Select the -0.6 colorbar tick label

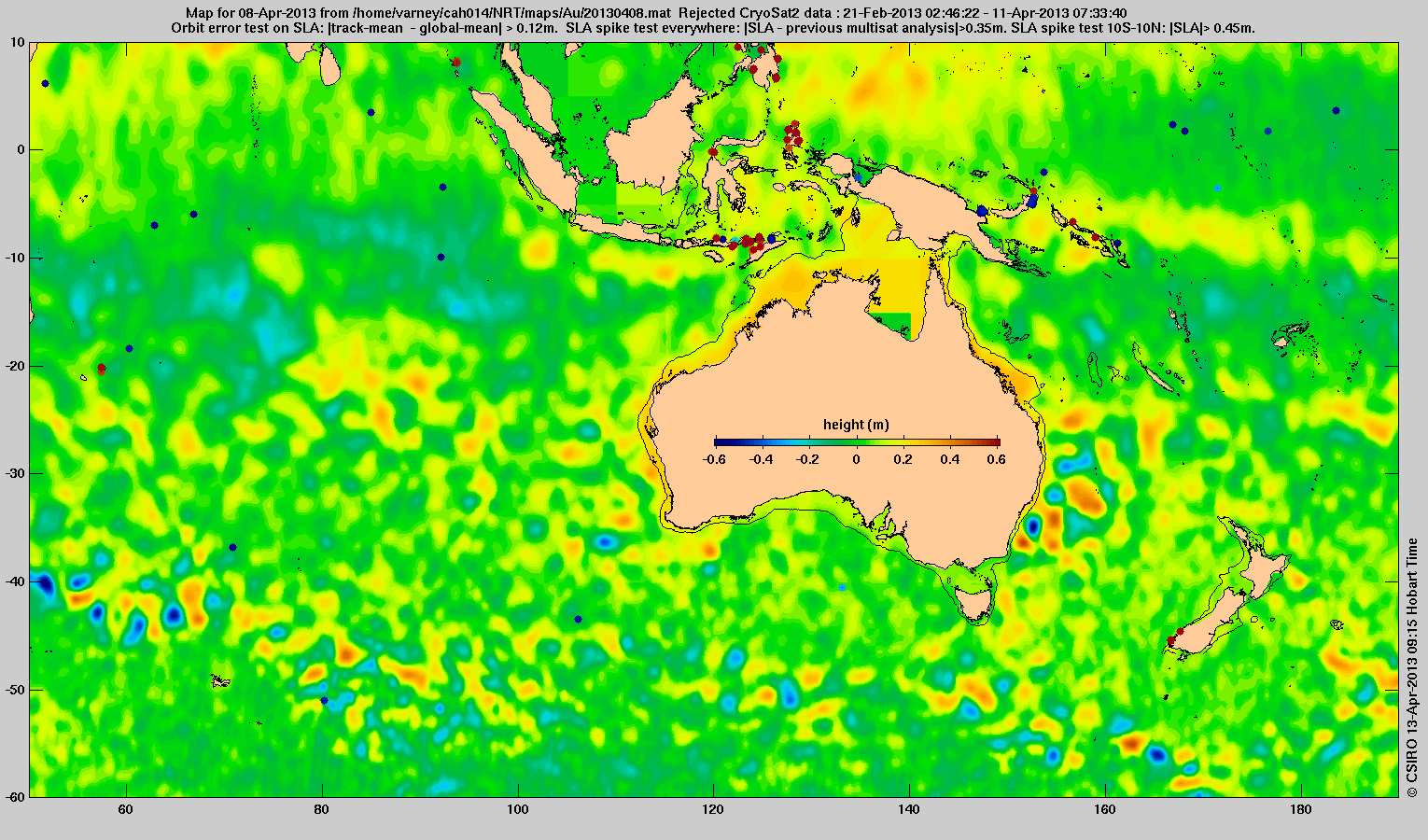pyautogui.click(x=714, y=459)
